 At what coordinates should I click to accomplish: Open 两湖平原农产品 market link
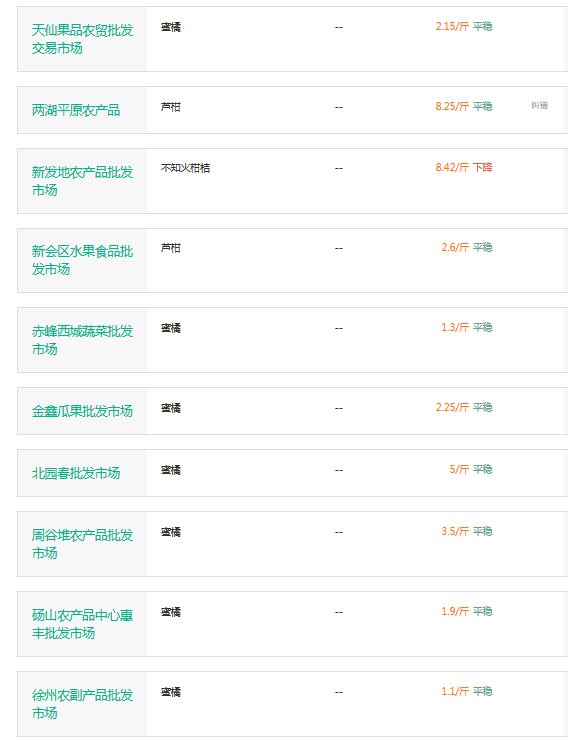(76, 110)
